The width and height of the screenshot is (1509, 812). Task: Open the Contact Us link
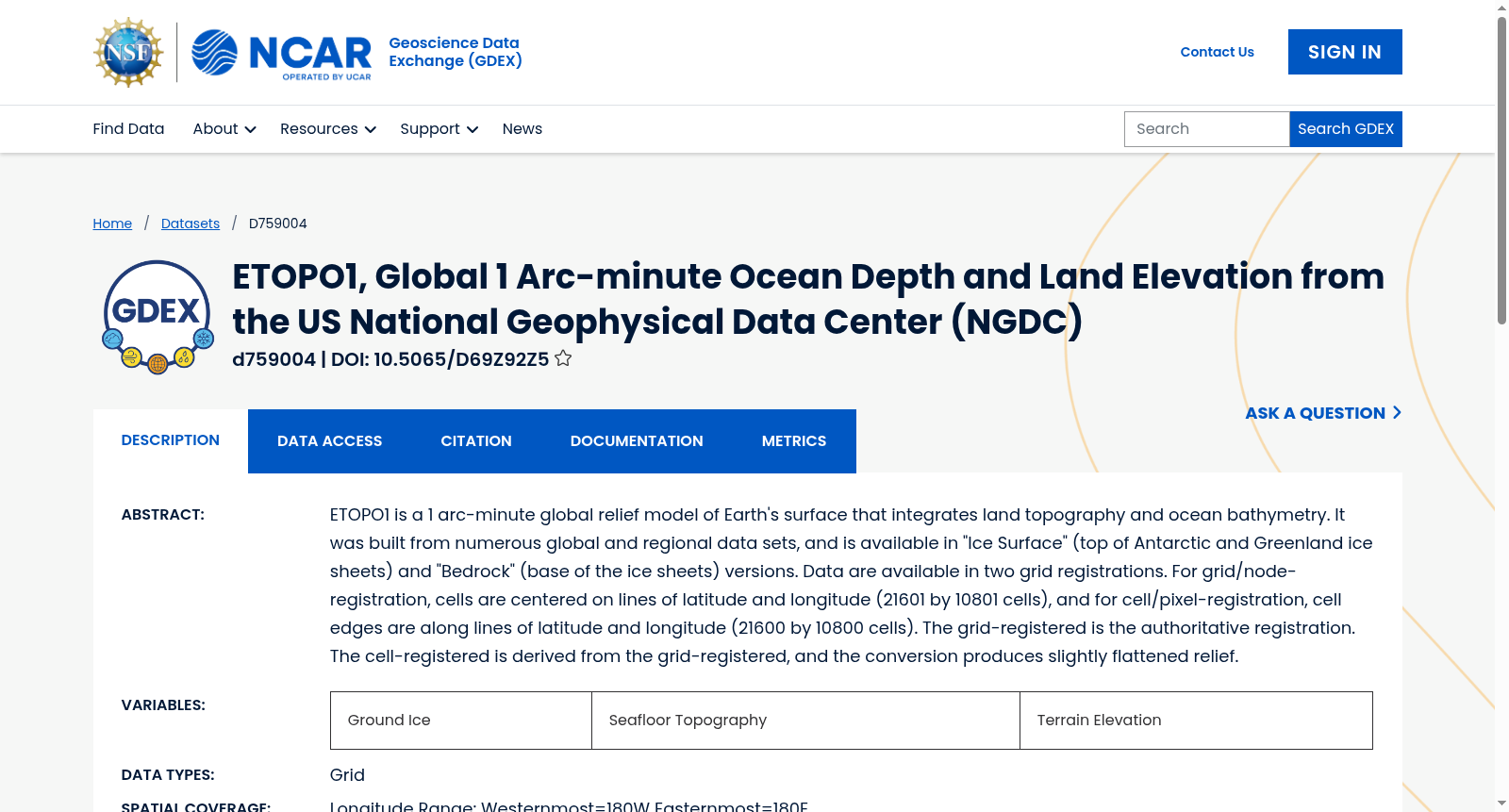tap(1217, 52)
